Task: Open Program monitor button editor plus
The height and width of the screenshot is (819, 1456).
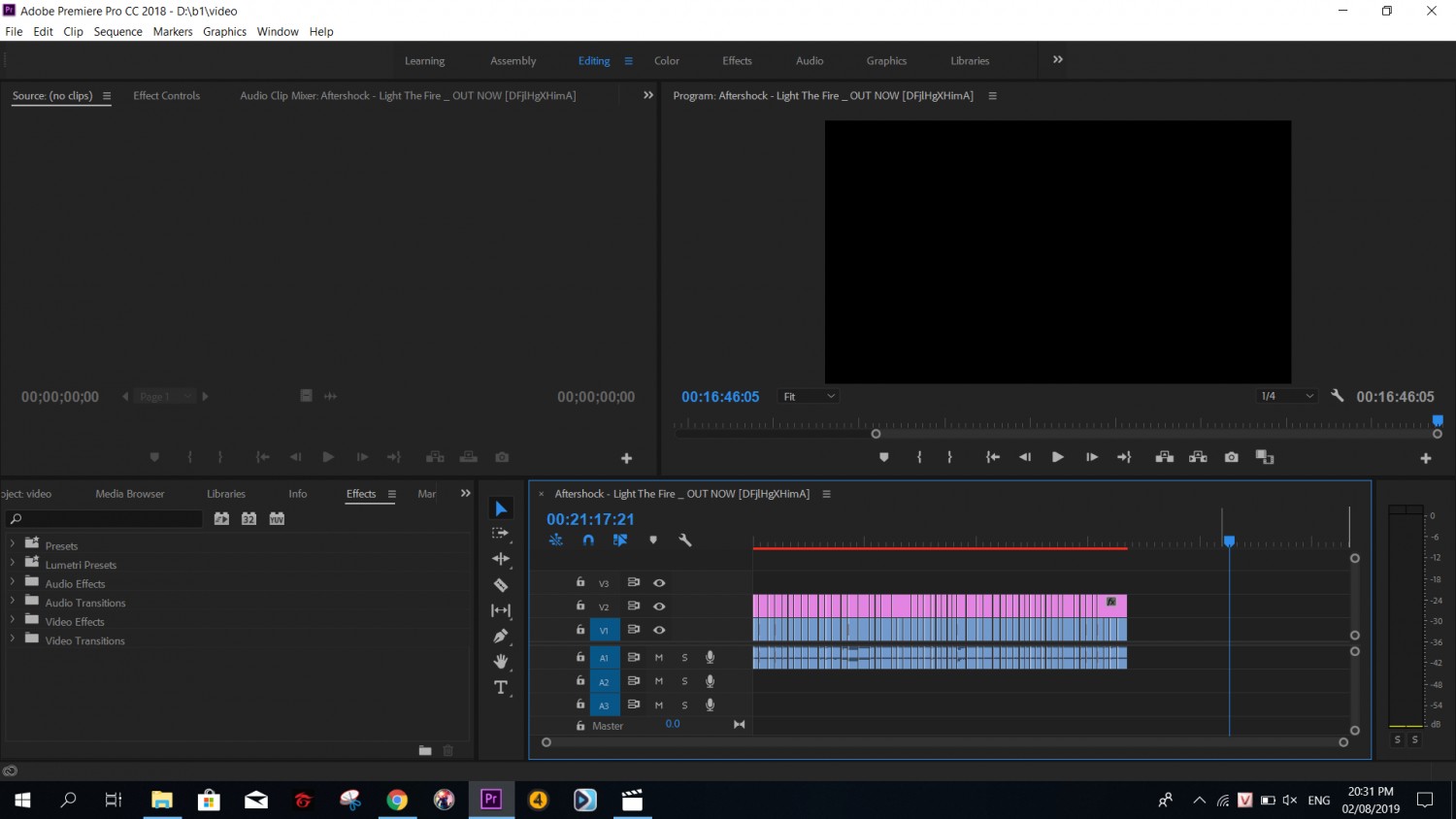Action: [x=1425, y=458]
